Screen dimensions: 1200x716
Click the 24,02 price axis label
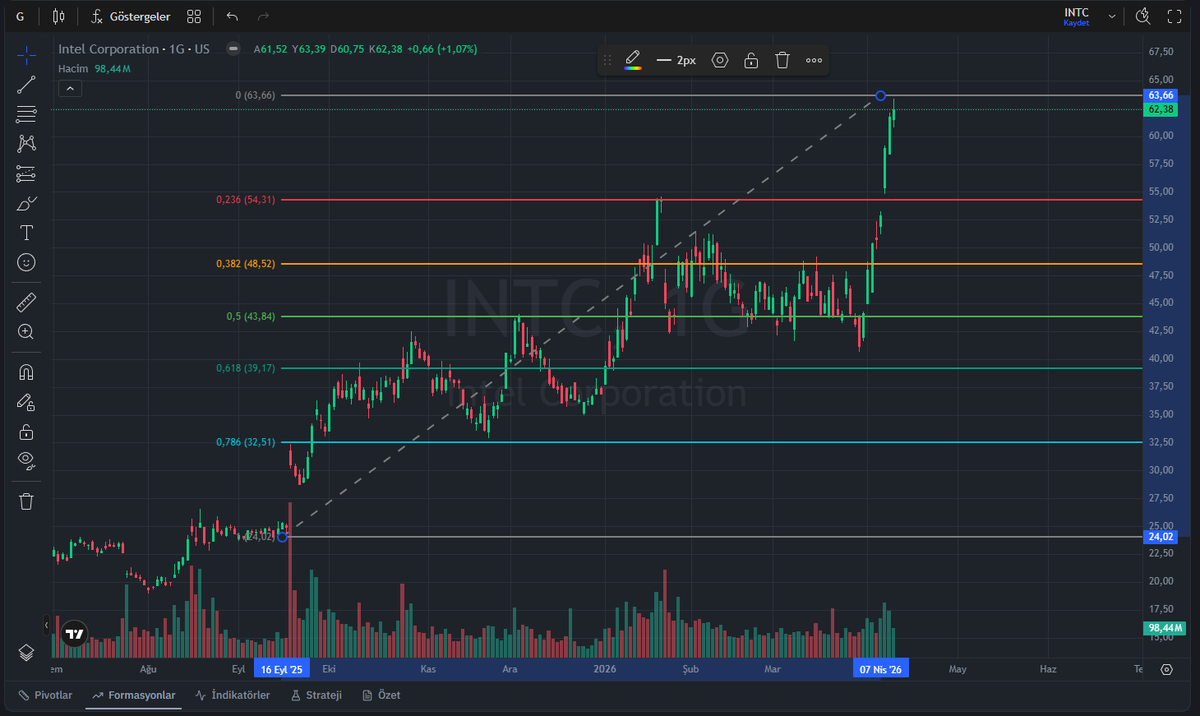pyautogui.click(x=1161, y=537)
